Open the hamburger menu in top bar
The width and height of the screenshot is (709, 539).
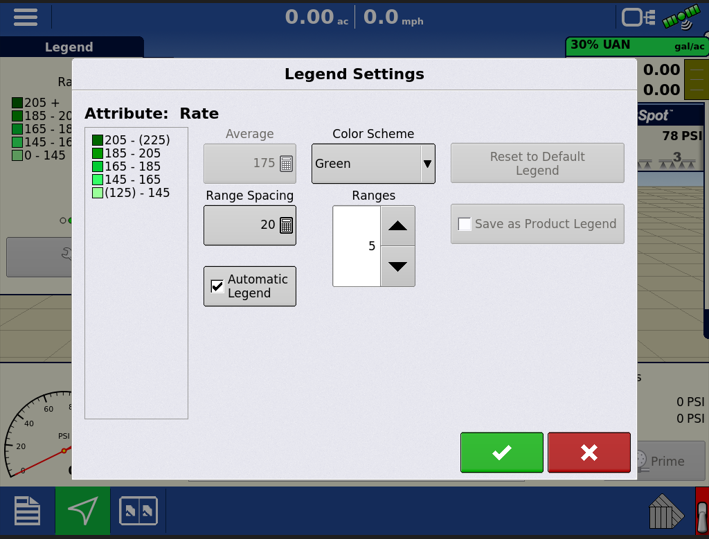[x=25, y=17]
